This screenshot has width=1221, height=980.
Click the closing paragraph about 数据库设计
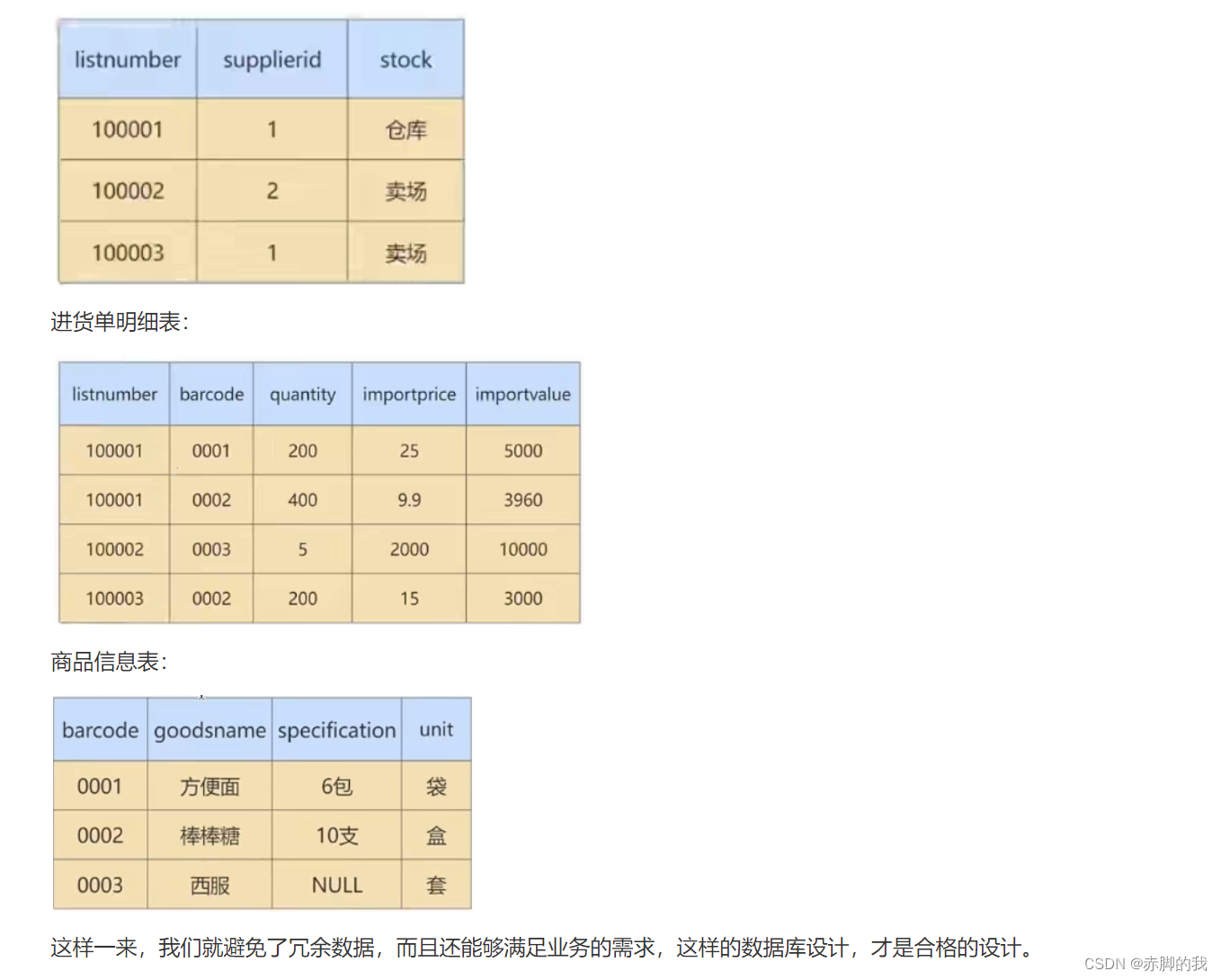(539, 948)
